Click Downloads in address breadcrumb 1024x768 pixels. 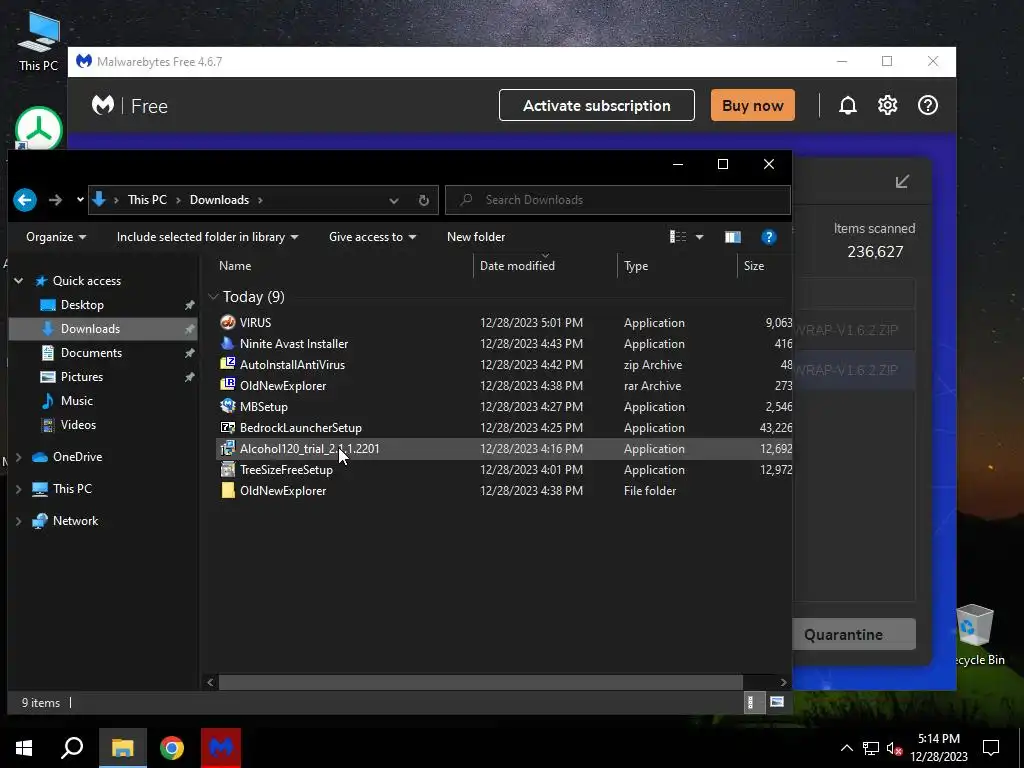[219, 200]
